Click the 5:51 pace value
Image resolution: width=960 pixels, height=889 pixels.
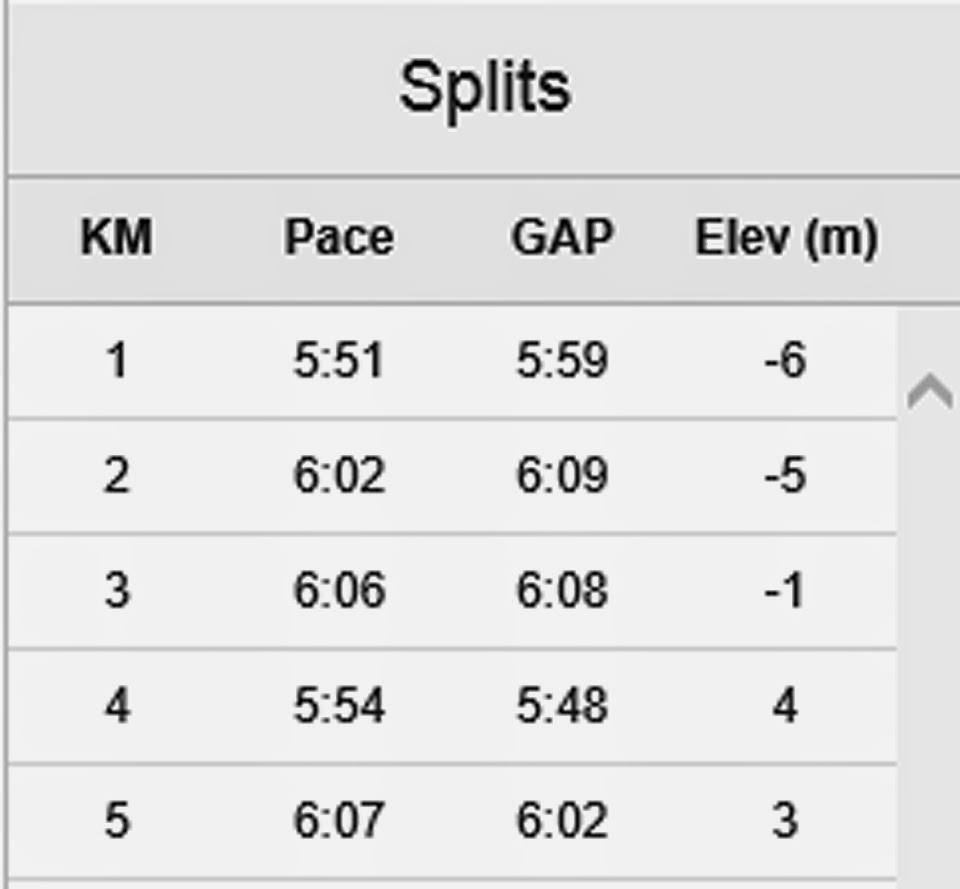(x=338, y=361)
